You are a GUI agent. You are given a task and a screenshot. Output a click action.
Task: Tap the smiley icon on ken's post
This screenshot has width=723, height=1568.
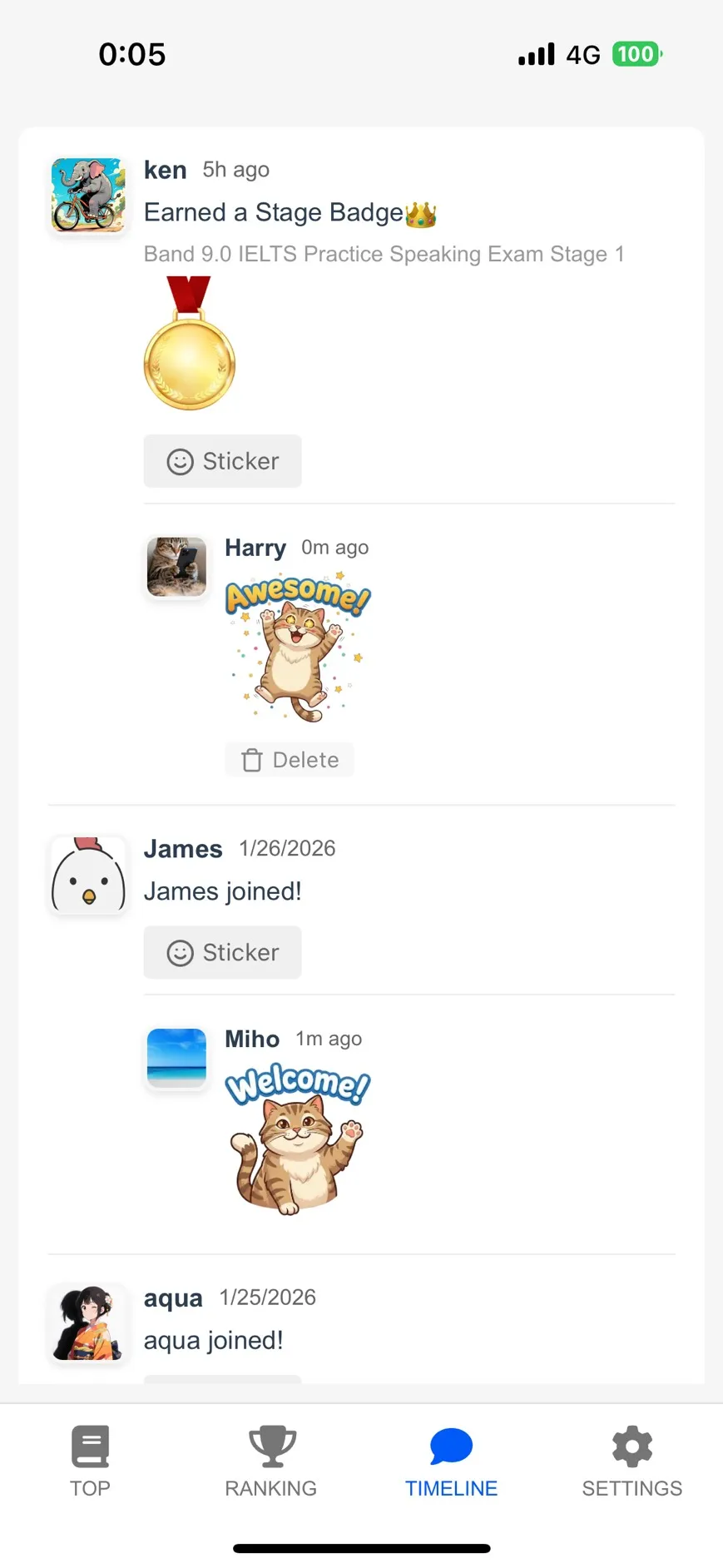click(x=181, y=462)
